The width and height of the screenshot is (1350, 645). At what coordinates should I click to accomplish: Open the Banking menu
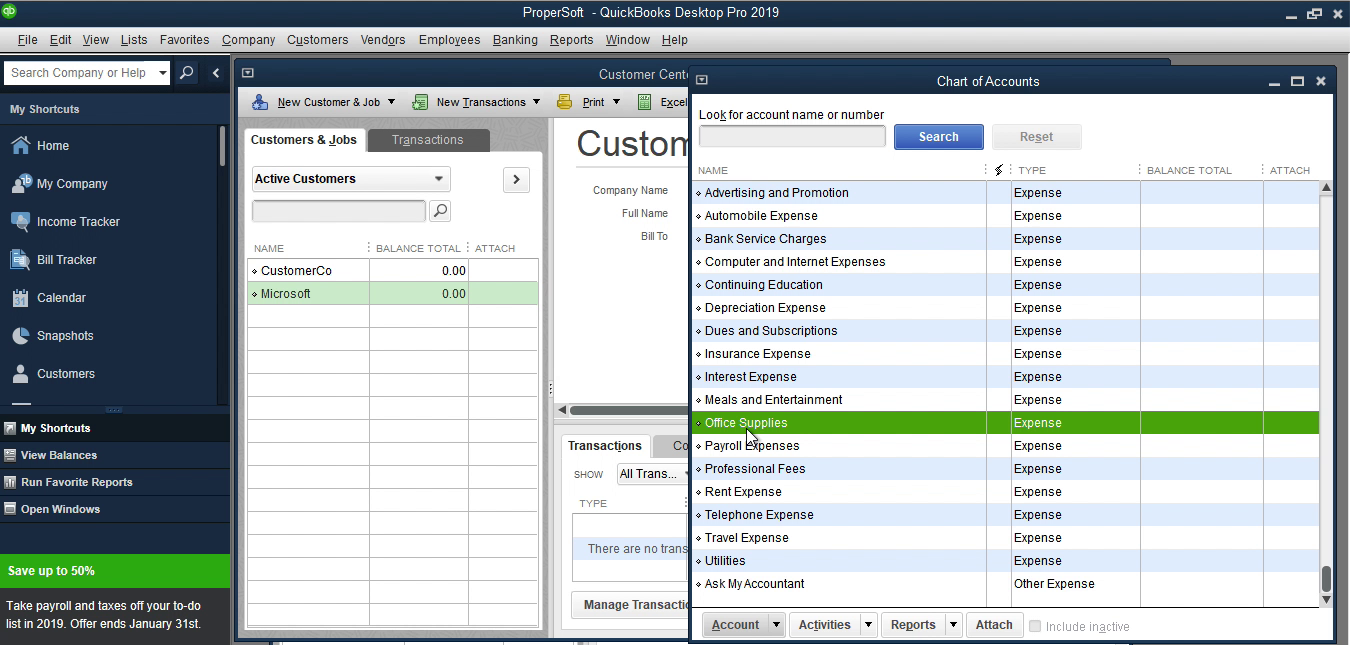point(515,40)
